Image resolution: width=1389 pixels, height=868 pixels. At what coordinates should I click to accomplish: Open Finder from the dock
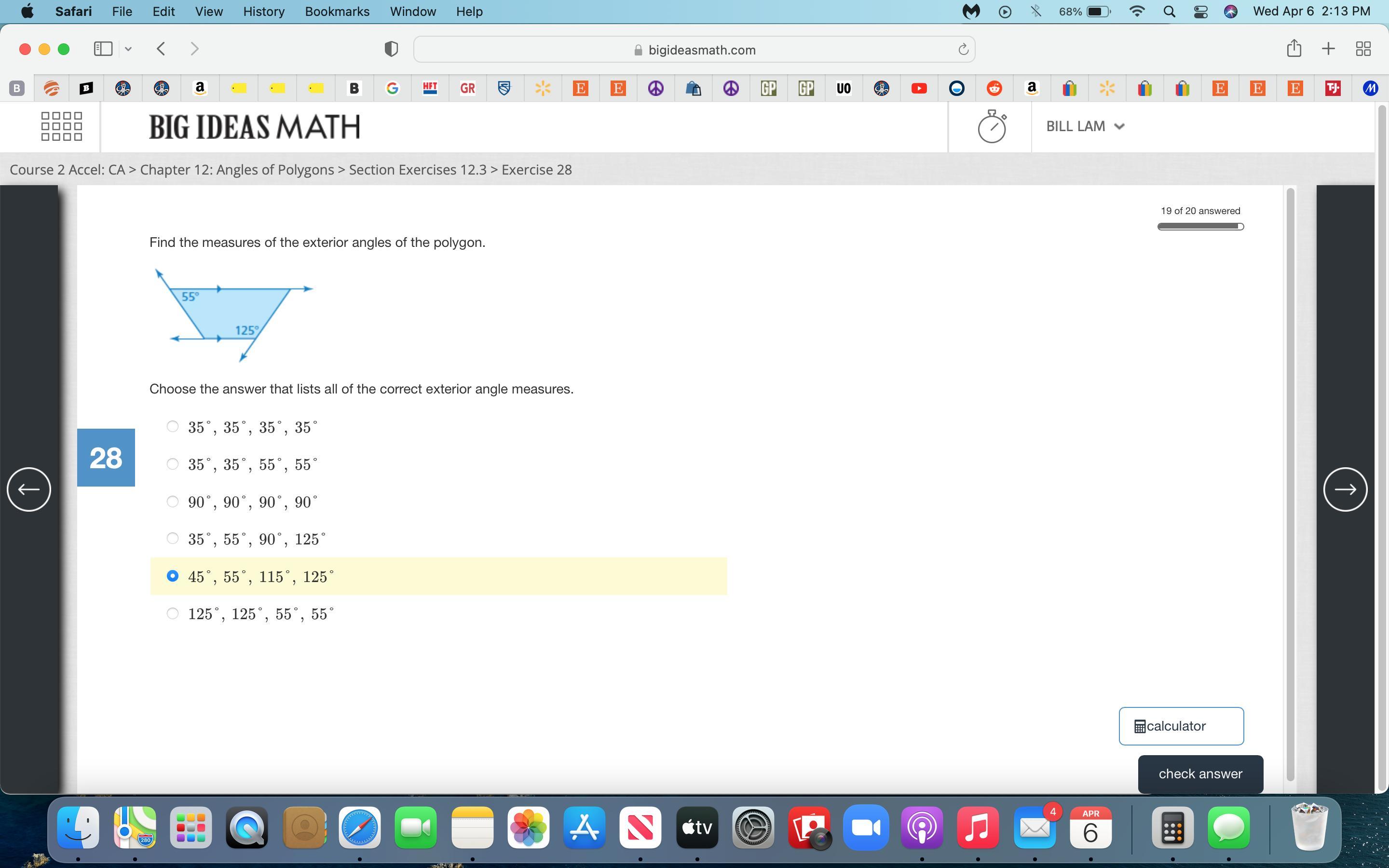pyautogui.click(x=78, y=827)
